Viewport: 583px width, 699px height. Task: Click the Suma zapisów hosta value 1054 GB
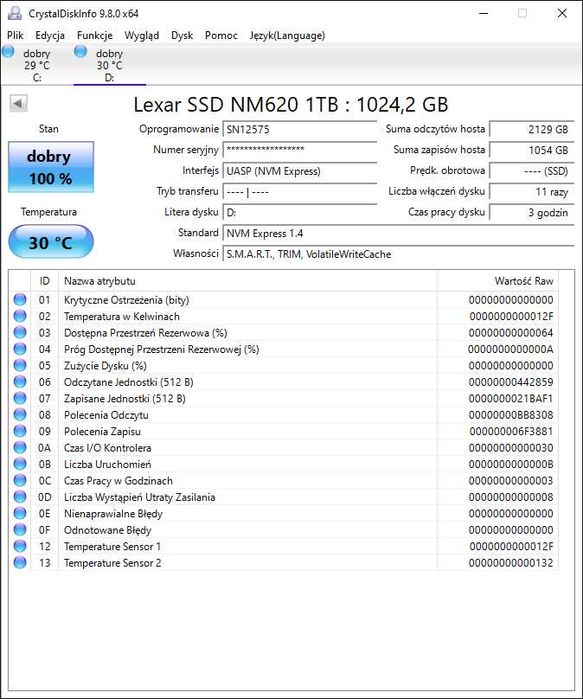click(532, 150)
